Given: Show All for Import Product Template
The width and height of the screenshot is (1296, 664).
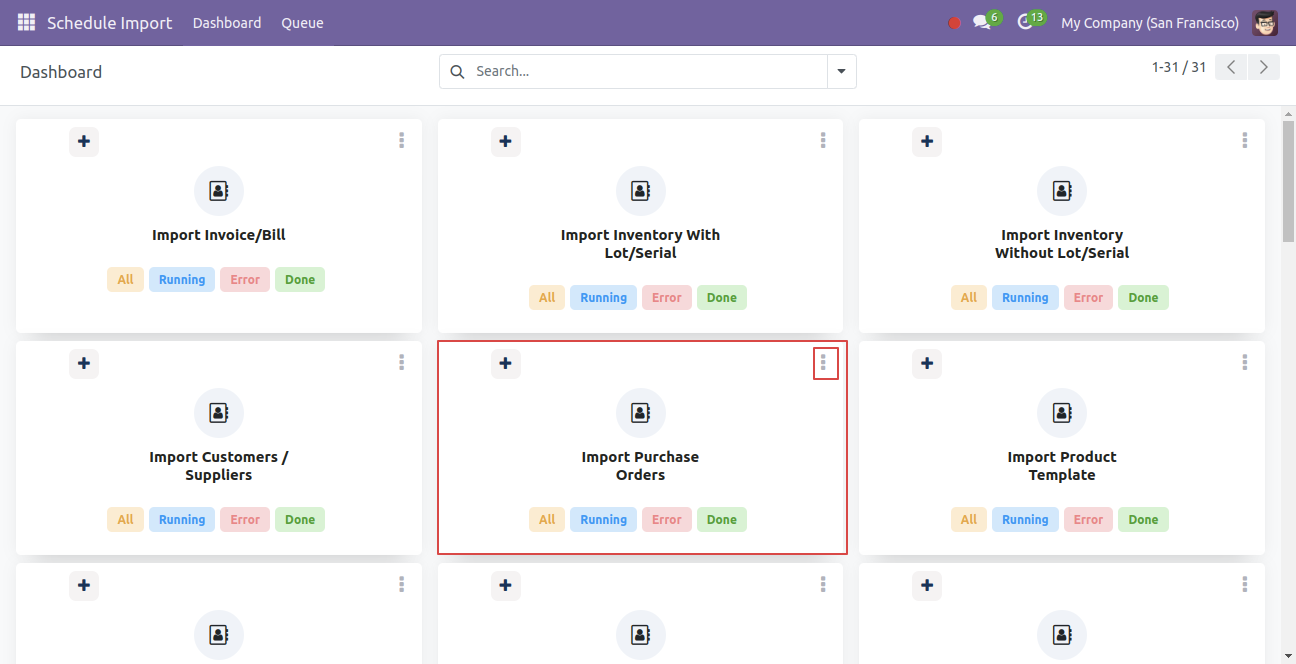Looking at the screenshot, I should click(x=969, y=520).
